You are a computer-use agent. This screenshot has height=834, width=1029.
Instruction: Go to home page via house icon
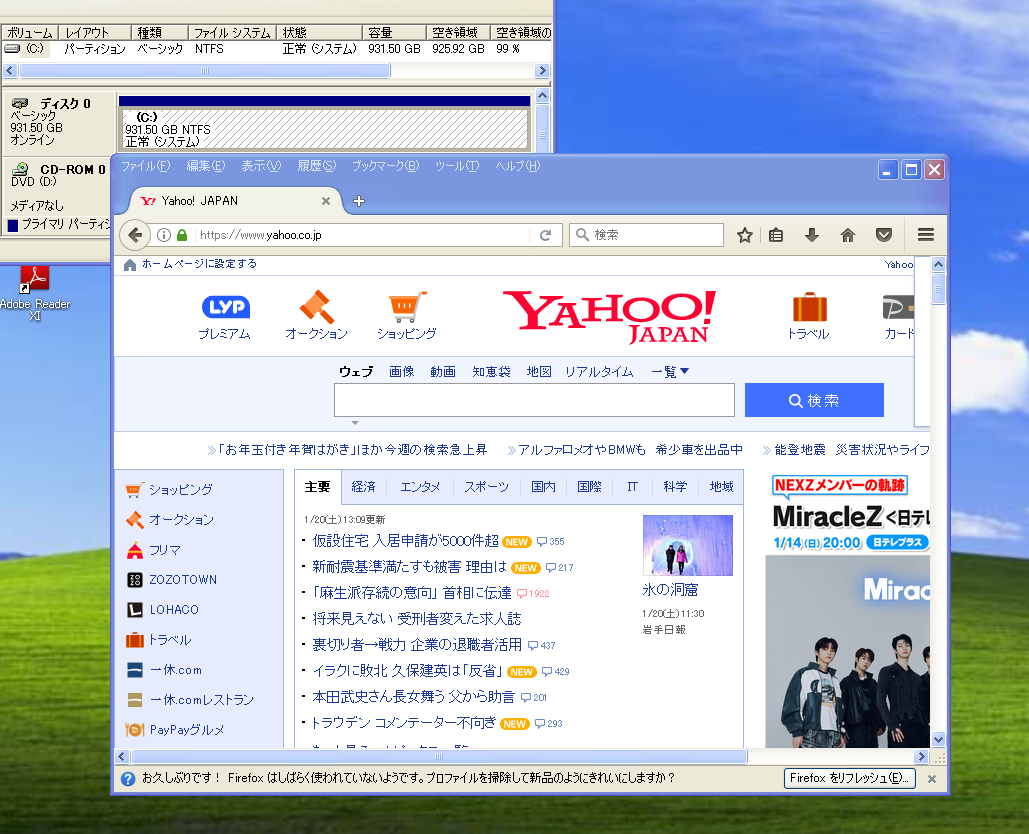coord(848,235)
